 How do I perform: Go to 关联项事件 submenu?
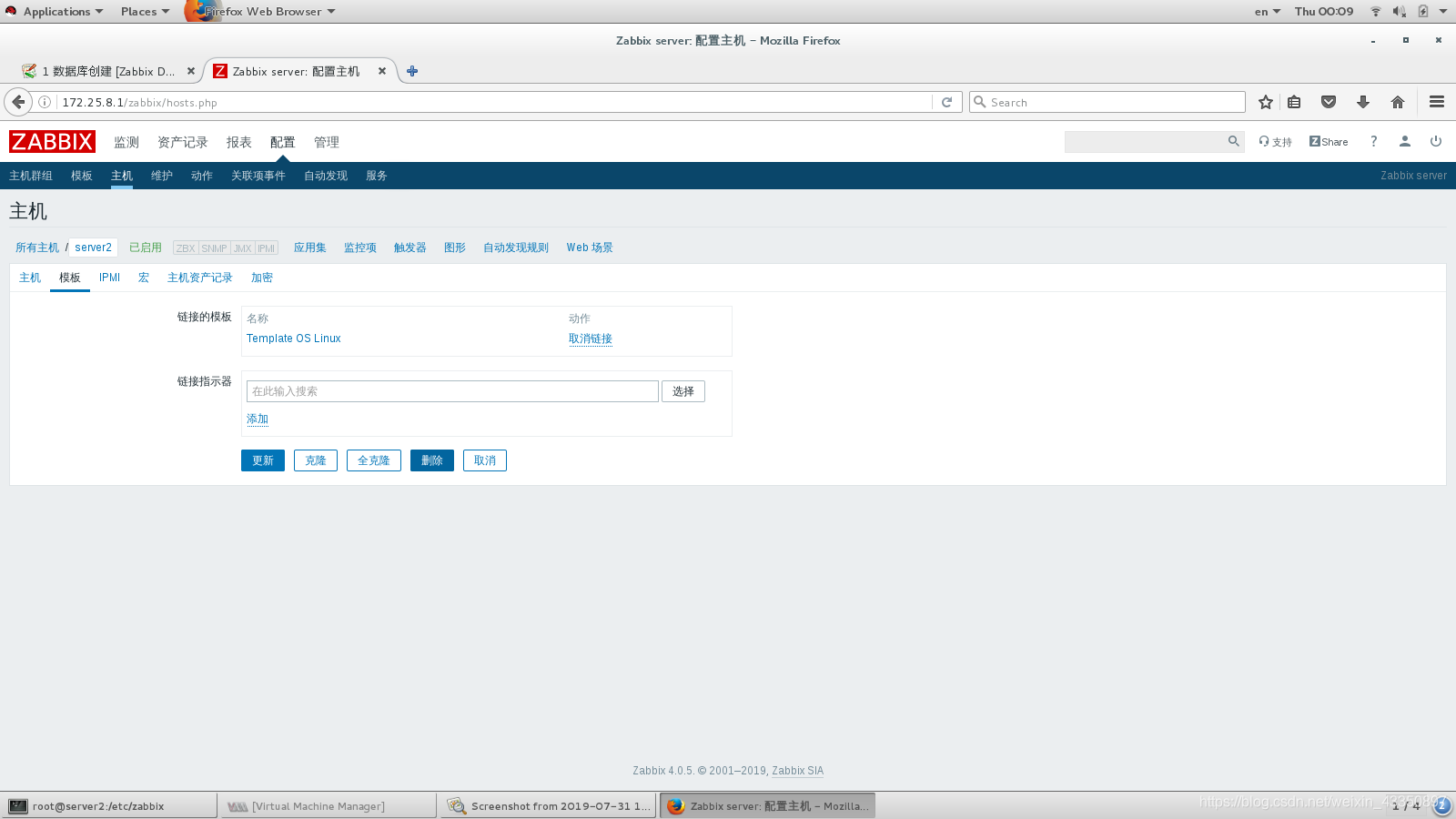tap(258, 176)
